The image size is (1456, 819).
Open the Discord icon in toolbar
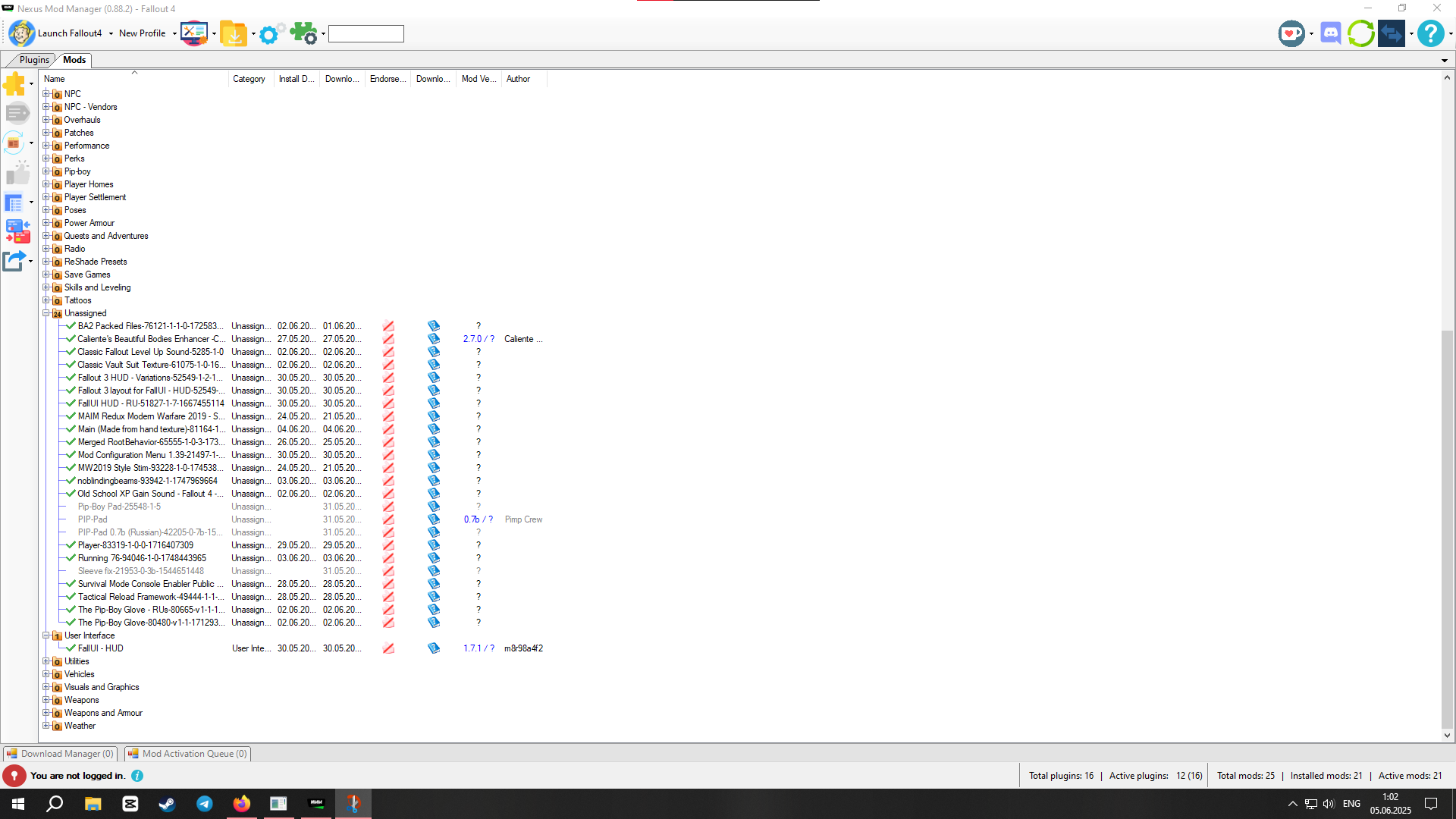tap(1330, 33)
